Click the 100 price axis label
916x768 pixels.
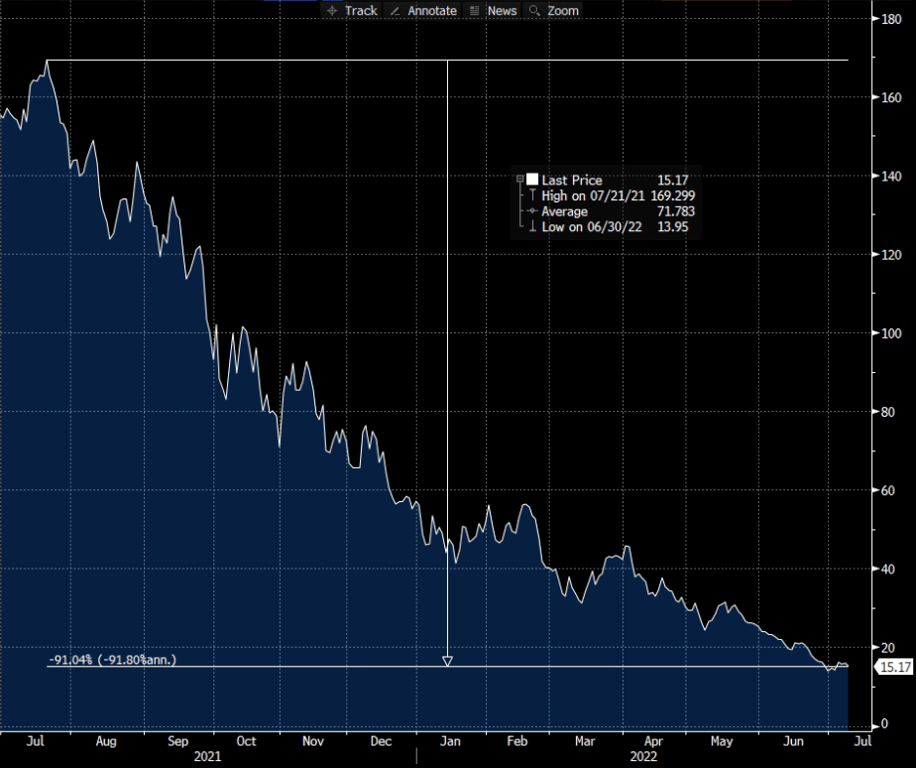tap(891, 333)
